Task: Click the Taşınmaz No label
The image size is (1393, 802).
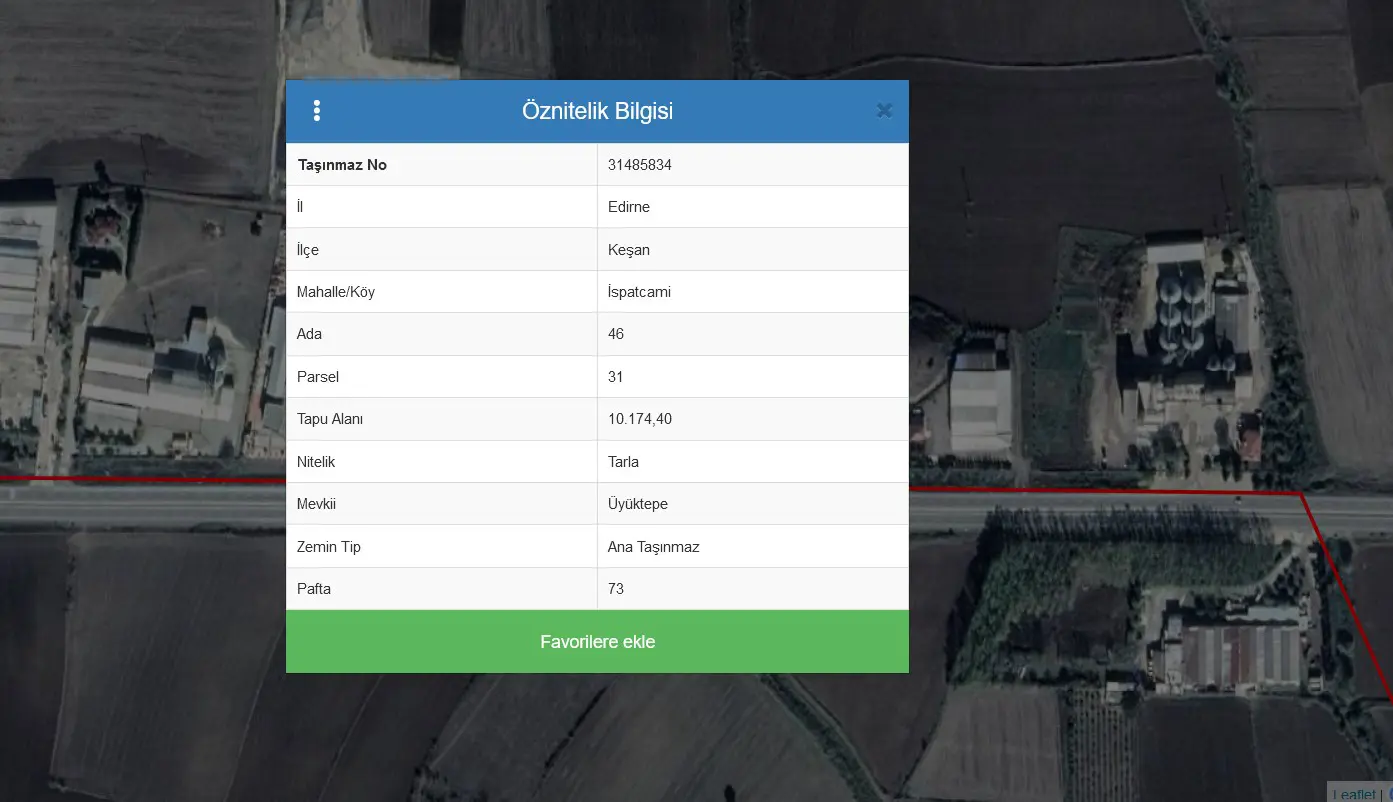Action: pyautogui.click(x=342, y=165)
